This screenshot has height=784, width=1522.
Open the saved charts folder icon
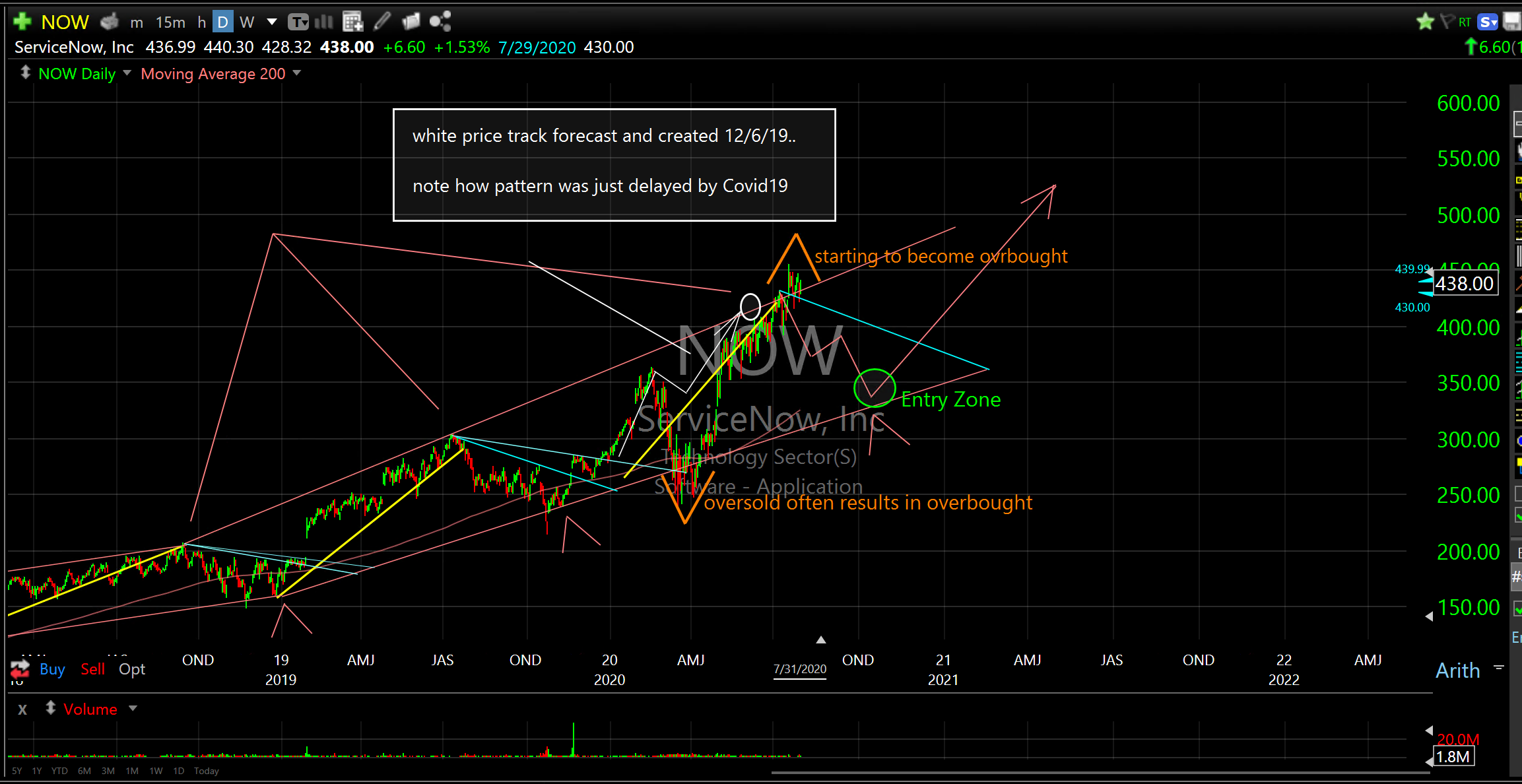coord(411,22)
